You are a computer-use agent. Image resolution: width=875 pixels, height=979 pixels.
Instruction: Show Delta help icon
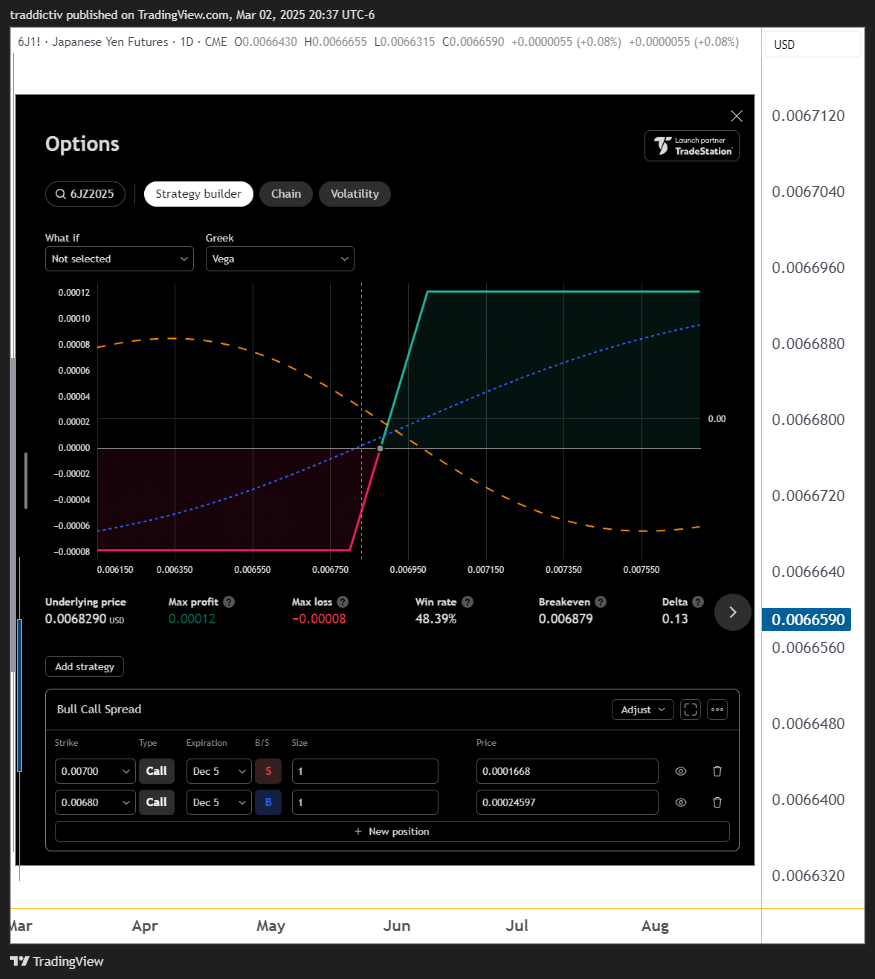[x=698, y=602]
